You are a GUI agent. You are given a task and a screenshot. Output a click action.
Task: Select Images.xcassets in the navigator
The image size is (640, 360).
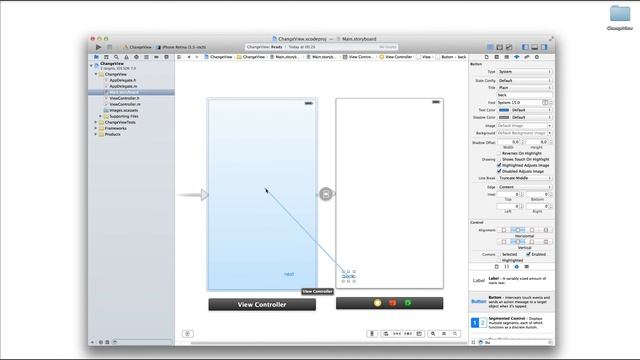pos(123,110)
